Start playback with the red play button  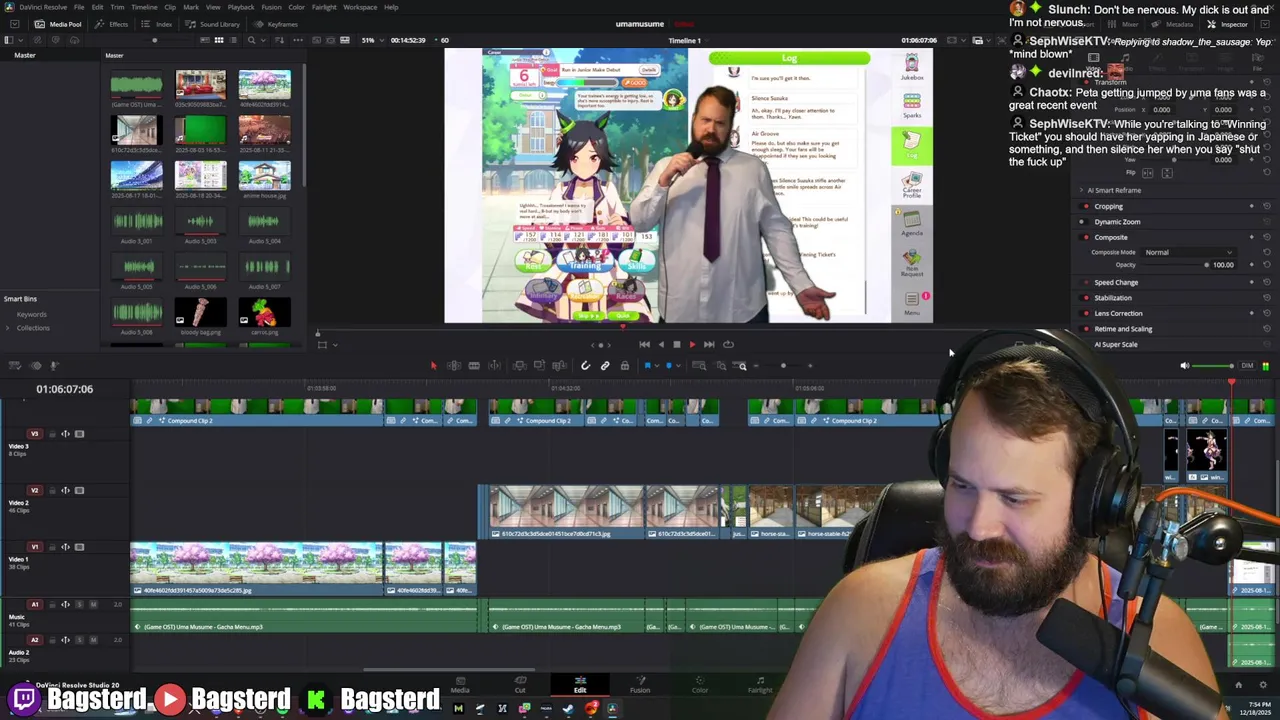tap(692, 344)
